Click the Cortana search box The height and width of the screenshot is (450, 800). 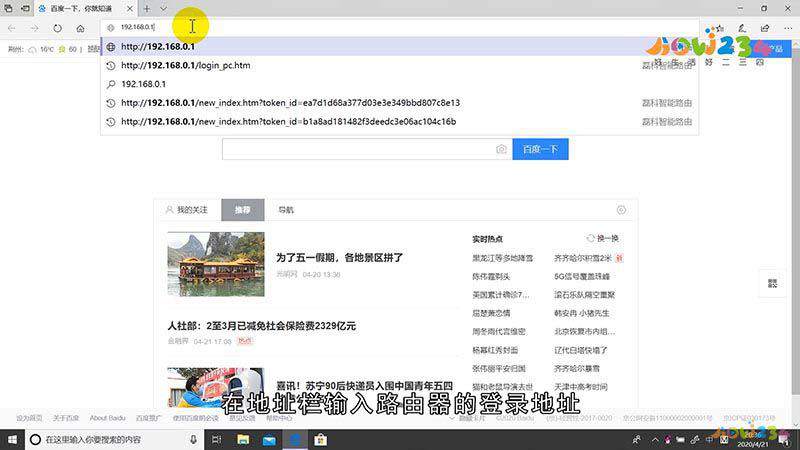pyautogui.click(x=114, y=439)
